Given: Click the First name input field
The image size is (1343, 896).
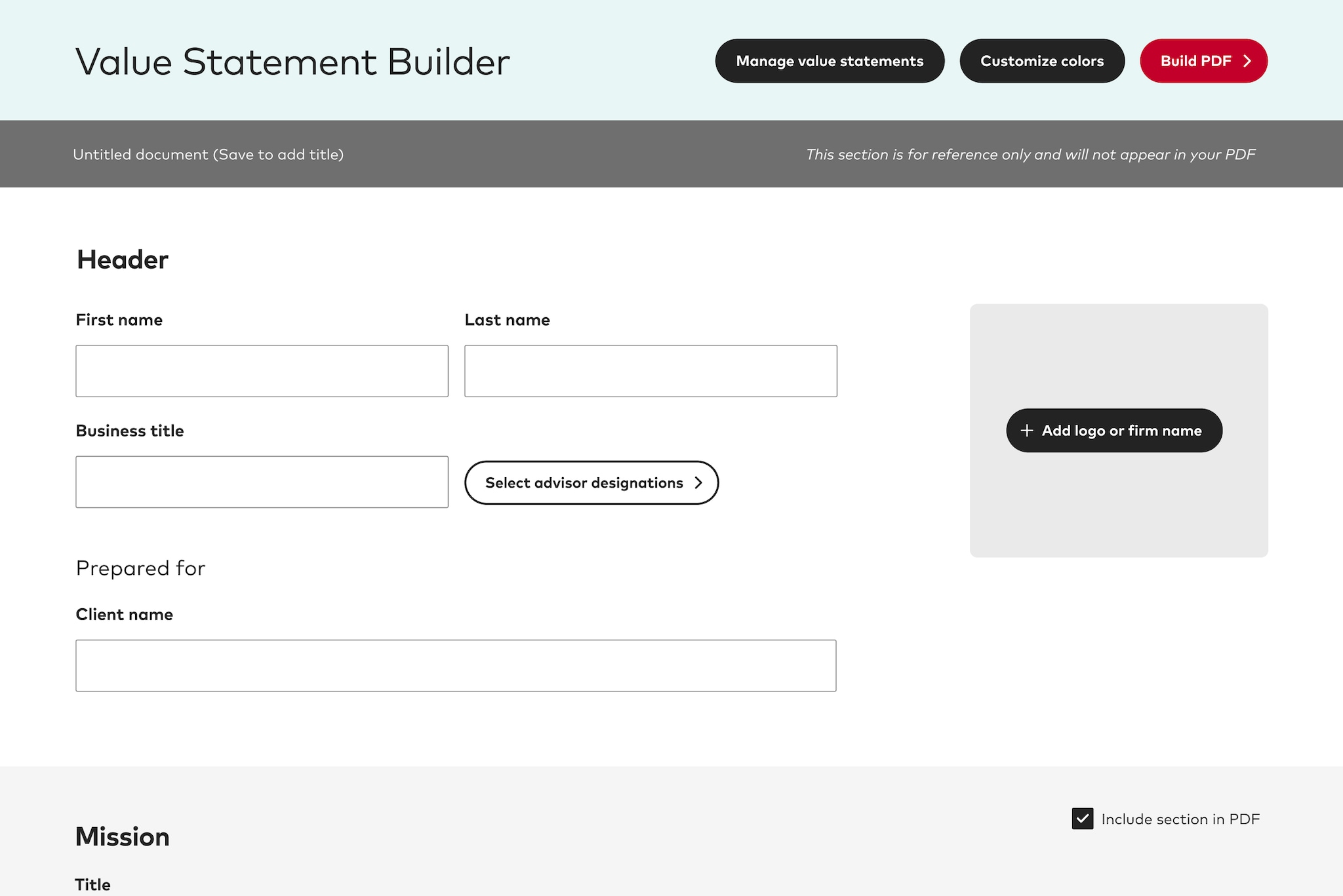Looking at the screenshot, I should pos(262,371).
